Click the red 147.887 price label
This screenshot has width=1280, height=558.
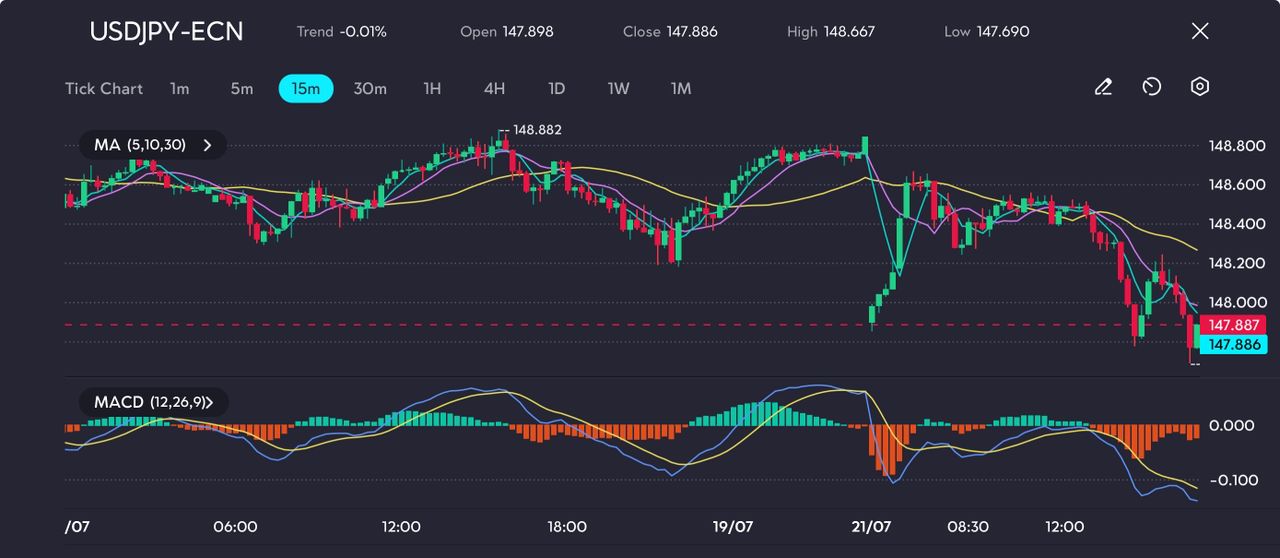pyautogui.click(x=1232, y=325)
